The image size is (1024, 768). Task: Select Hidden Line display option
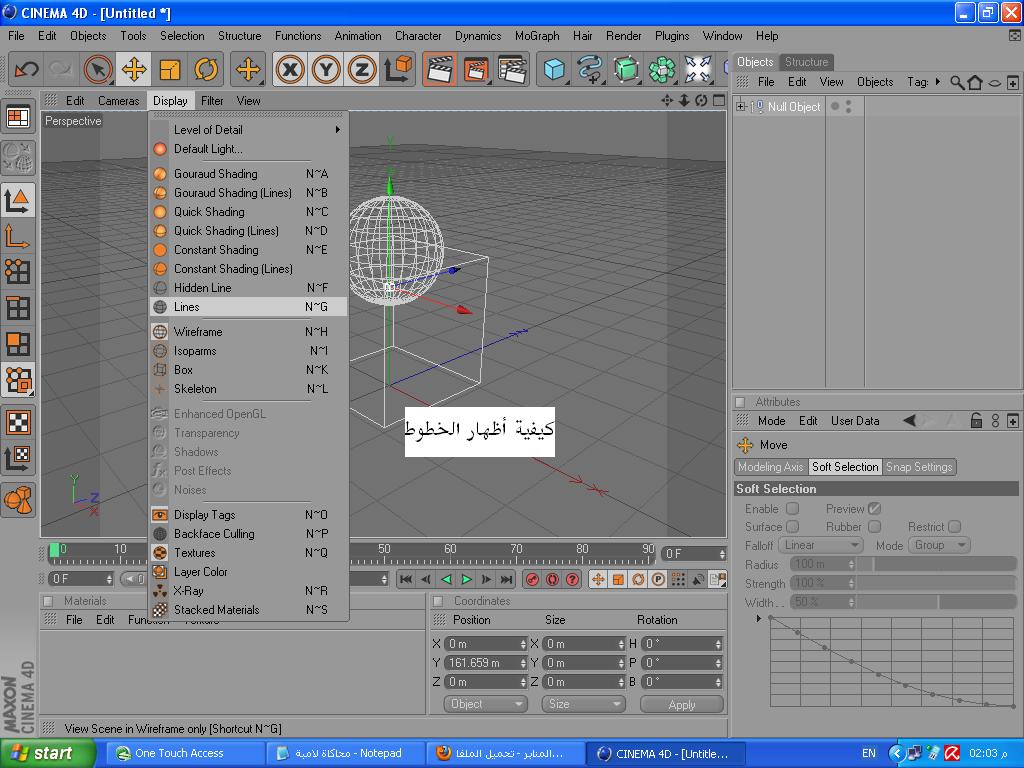pos(248,288)
